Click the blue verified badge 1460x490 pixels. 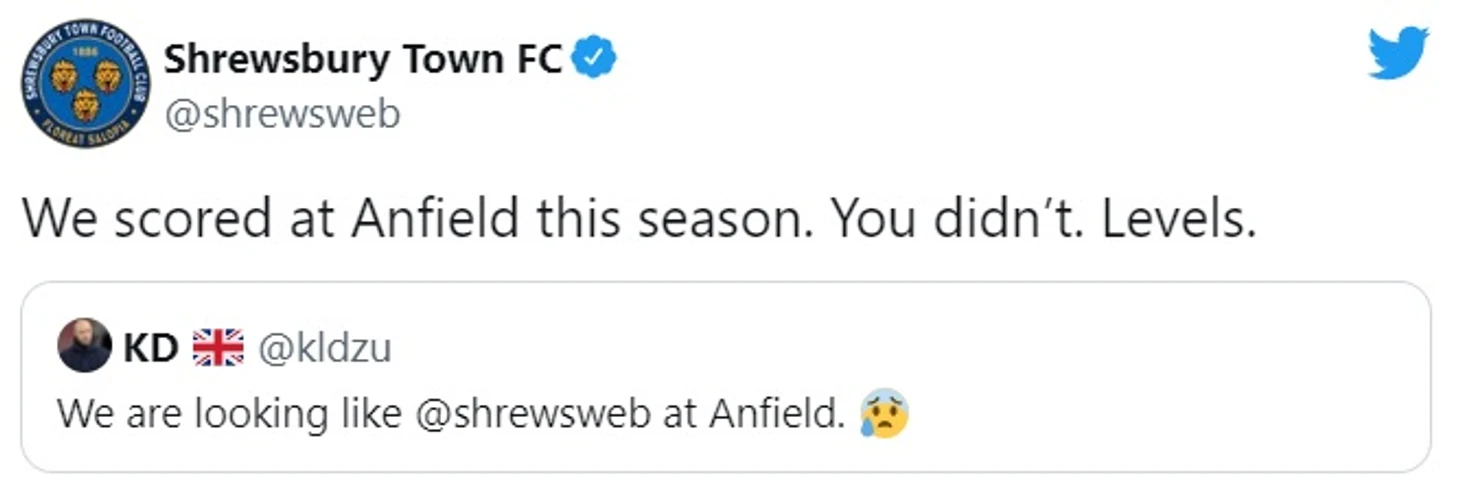click(593, 60)
